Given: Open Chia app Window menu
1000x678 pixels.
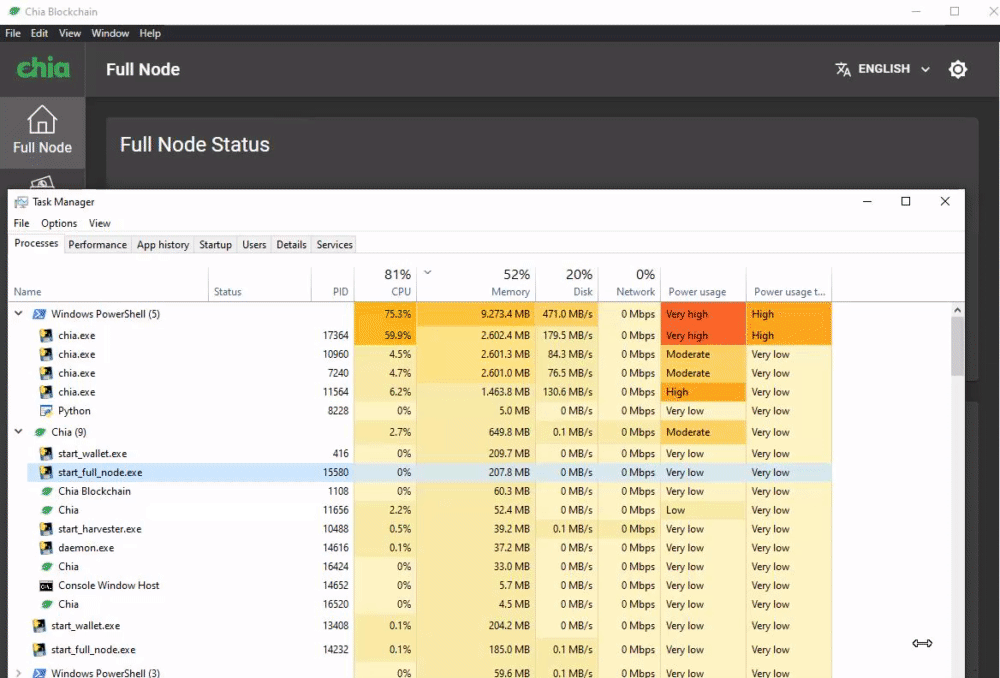Looking at the screenshot, I should (x=110, y=33).
